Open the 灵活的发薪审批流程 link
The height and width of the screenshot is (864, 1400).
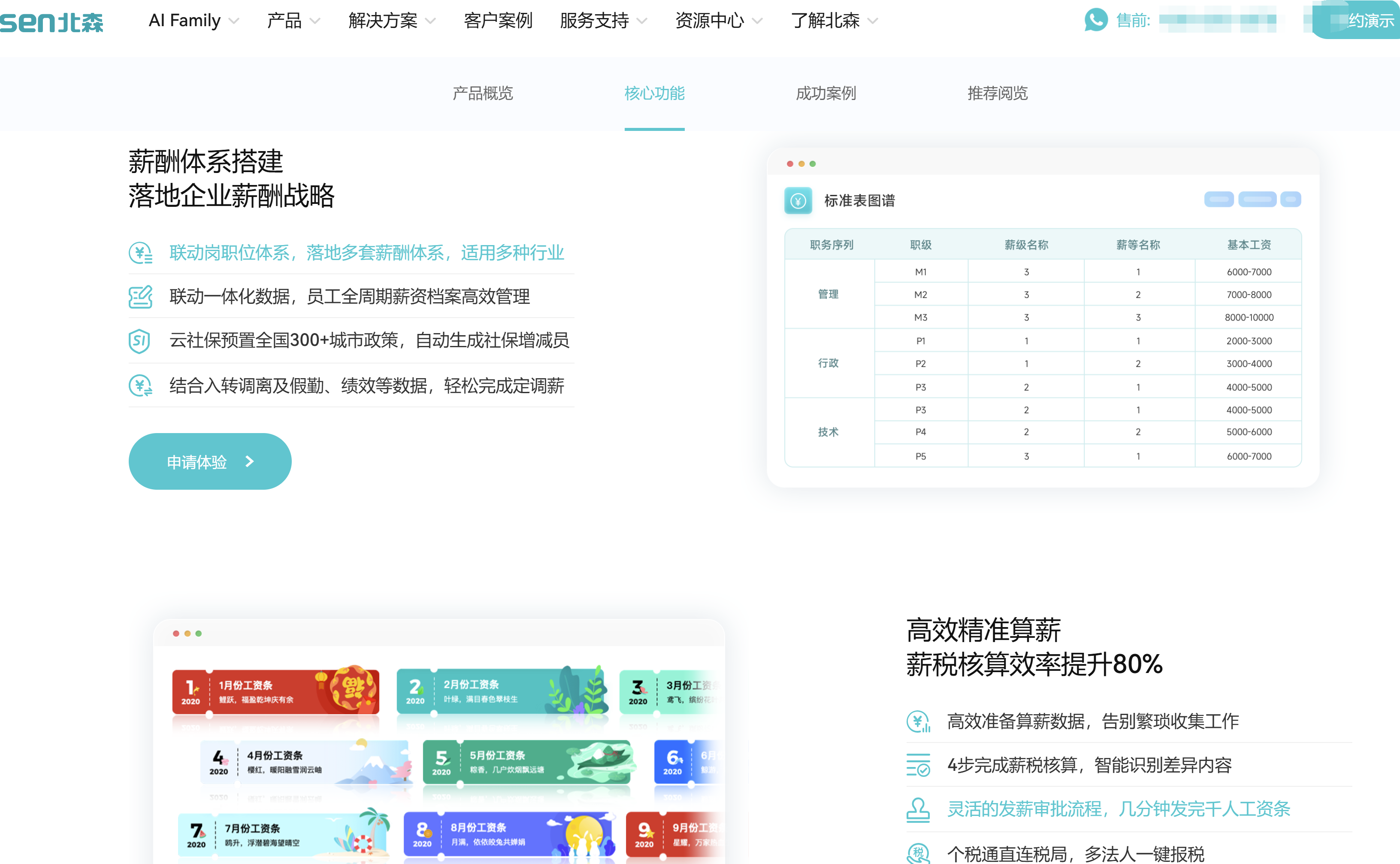(x=1119, y=809)
